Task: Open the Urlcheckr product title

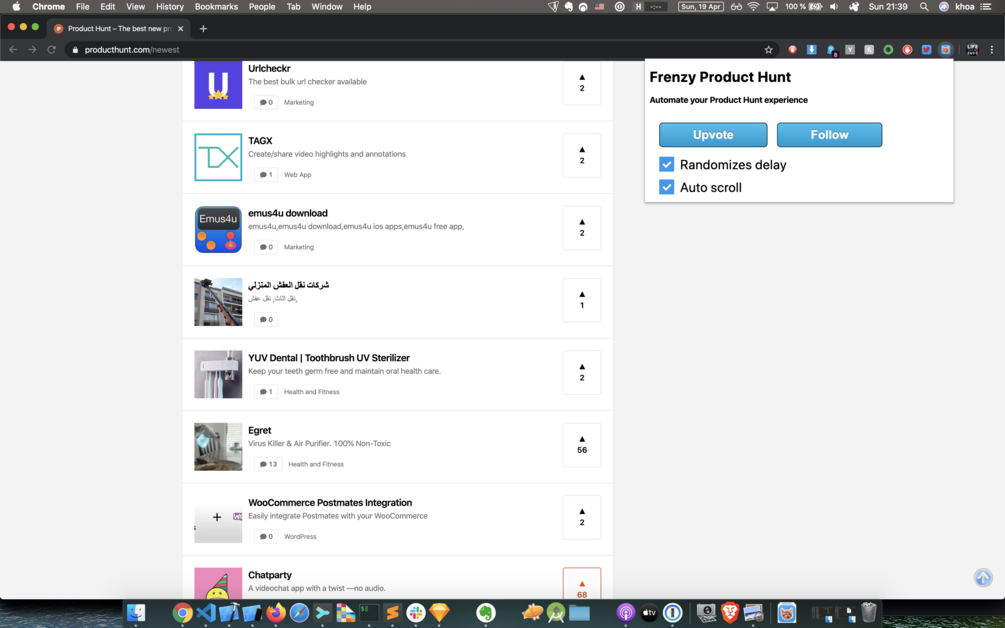Action: (269, 69)
